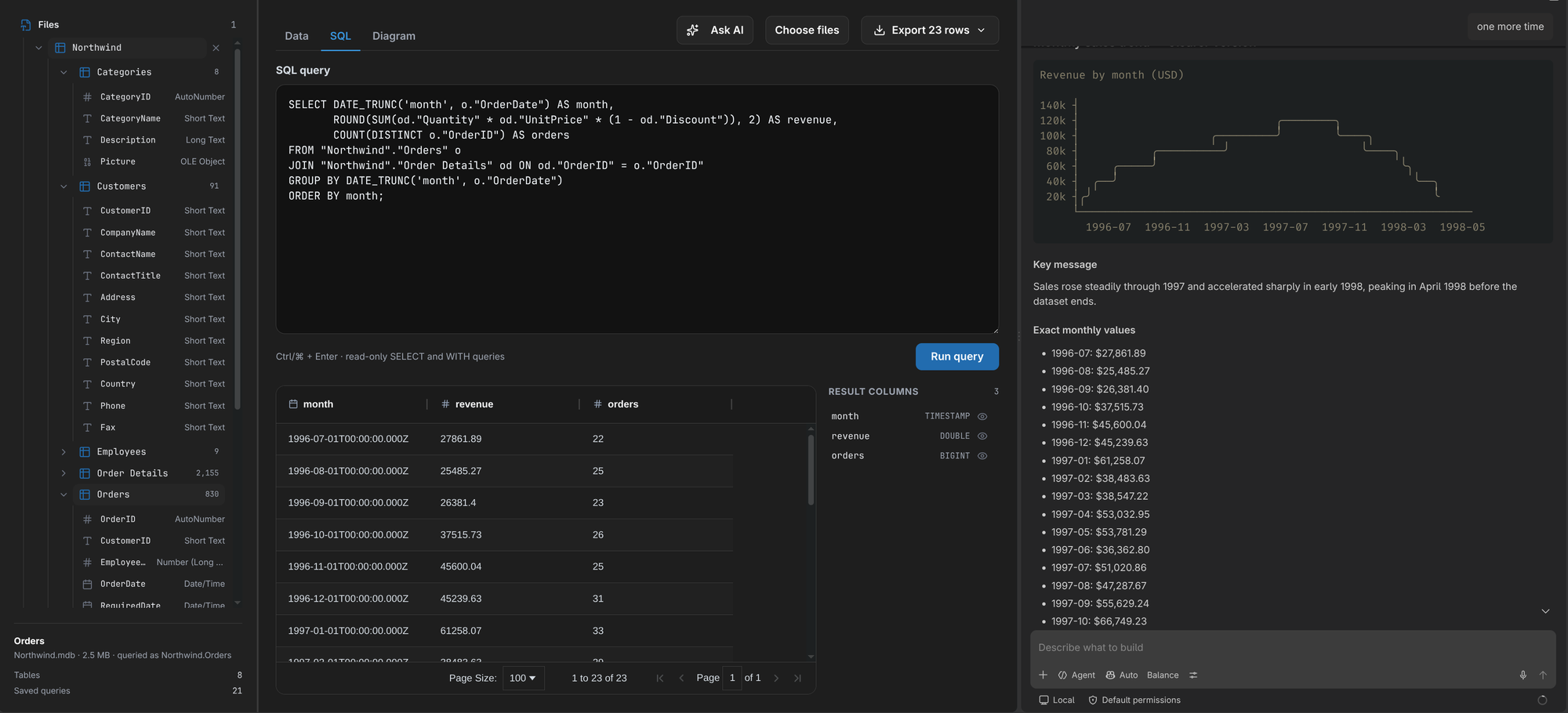1568x713 pixels.
Task: Close the Northwind database entry
Action: [216, 48]
